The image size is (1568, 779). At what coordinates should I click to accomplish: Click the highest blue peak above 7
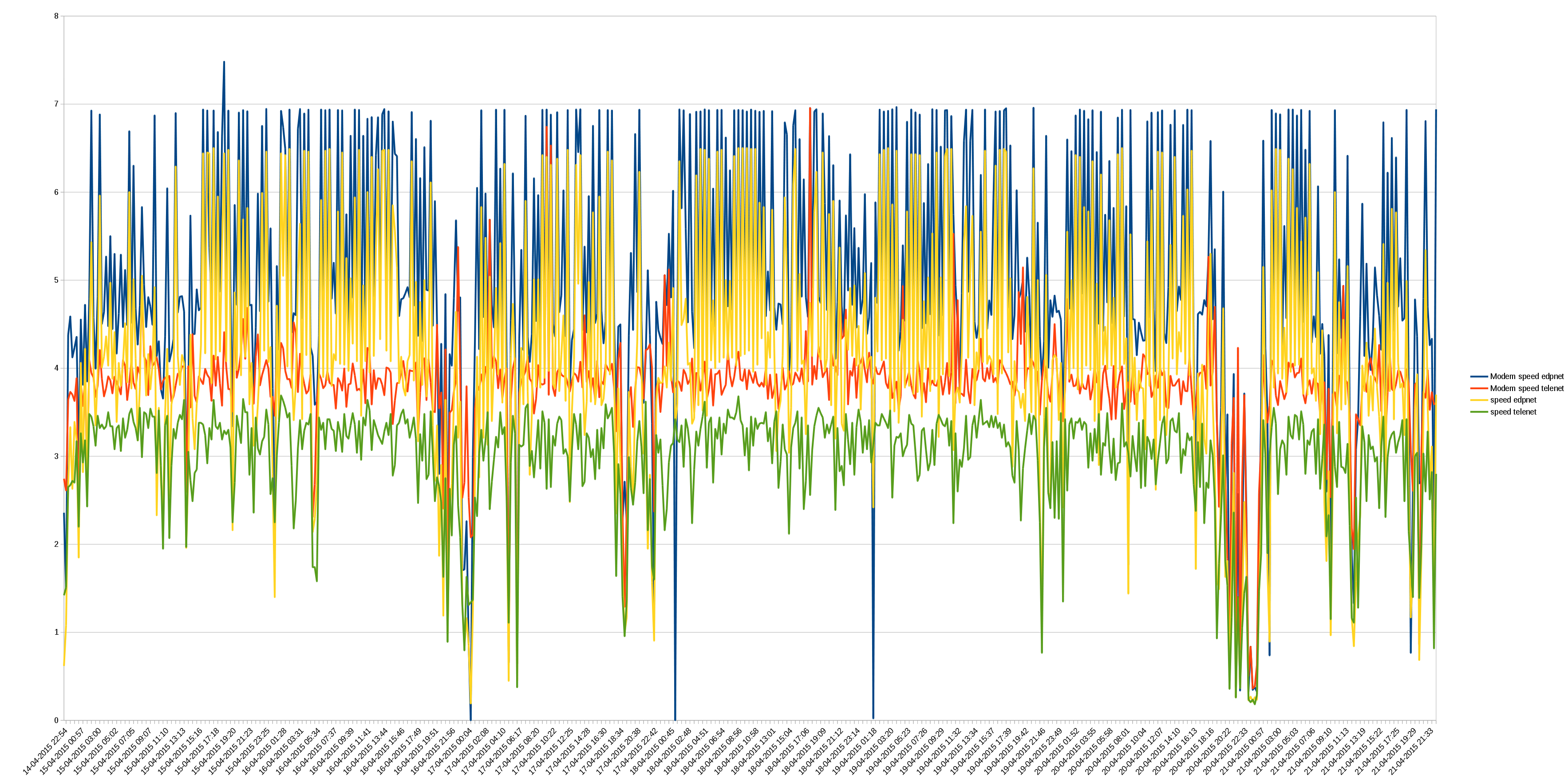click(x=224, y=62)
